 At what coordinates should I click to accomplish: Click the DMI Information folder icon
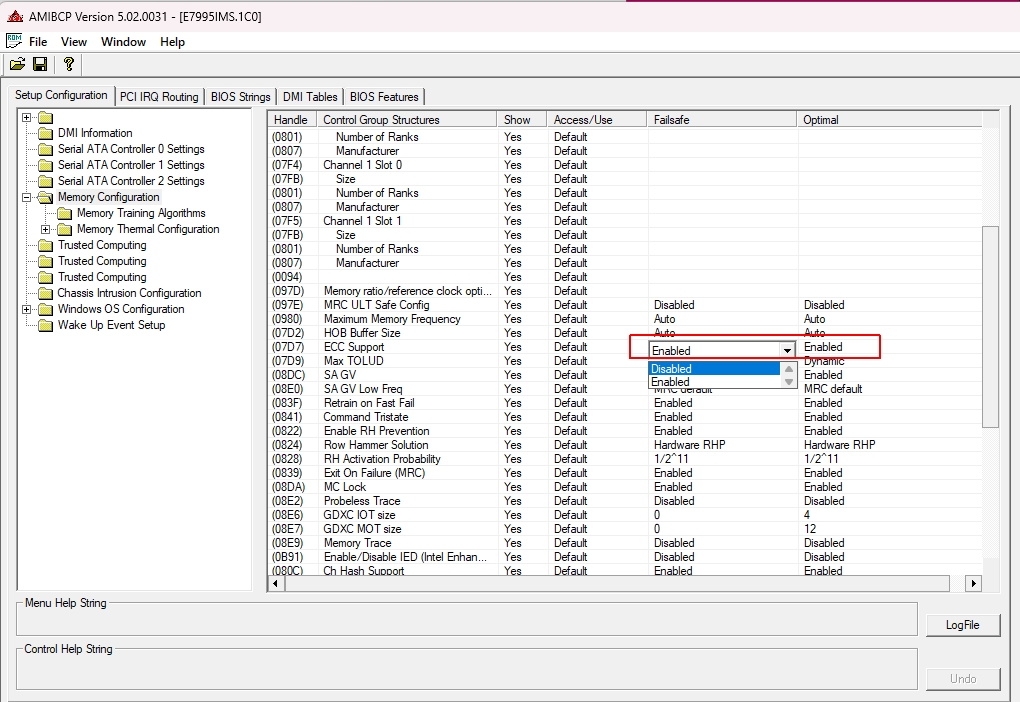coord(46,133)
